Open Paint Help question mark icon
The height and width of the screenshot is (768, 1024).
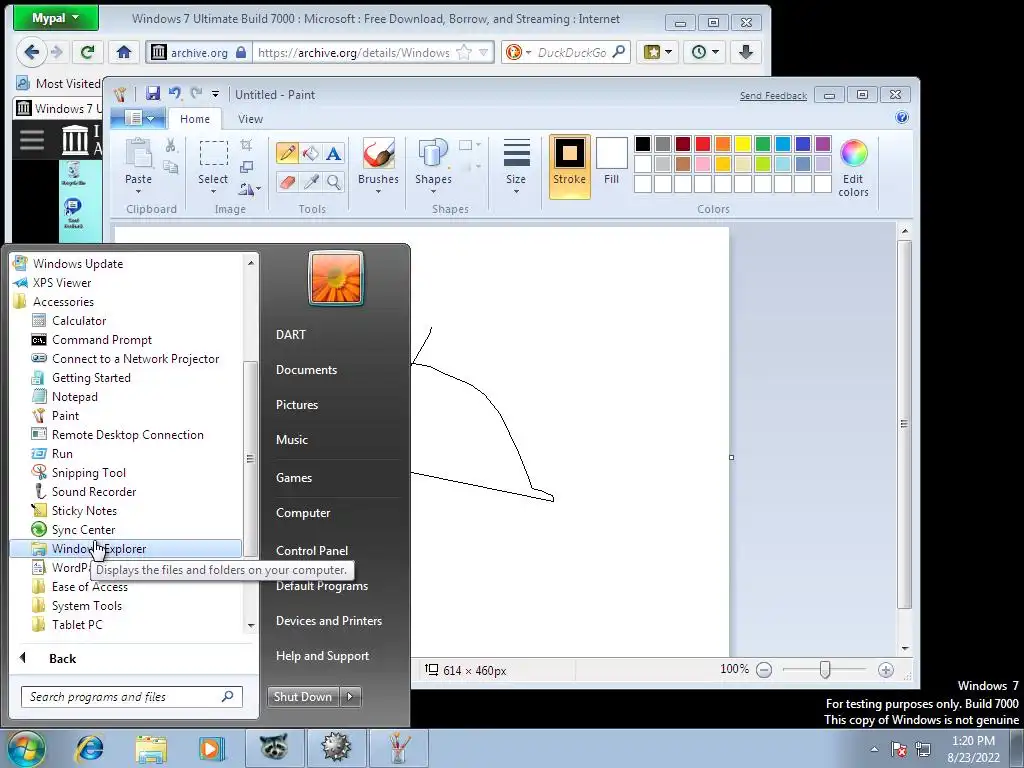[902, 118]
